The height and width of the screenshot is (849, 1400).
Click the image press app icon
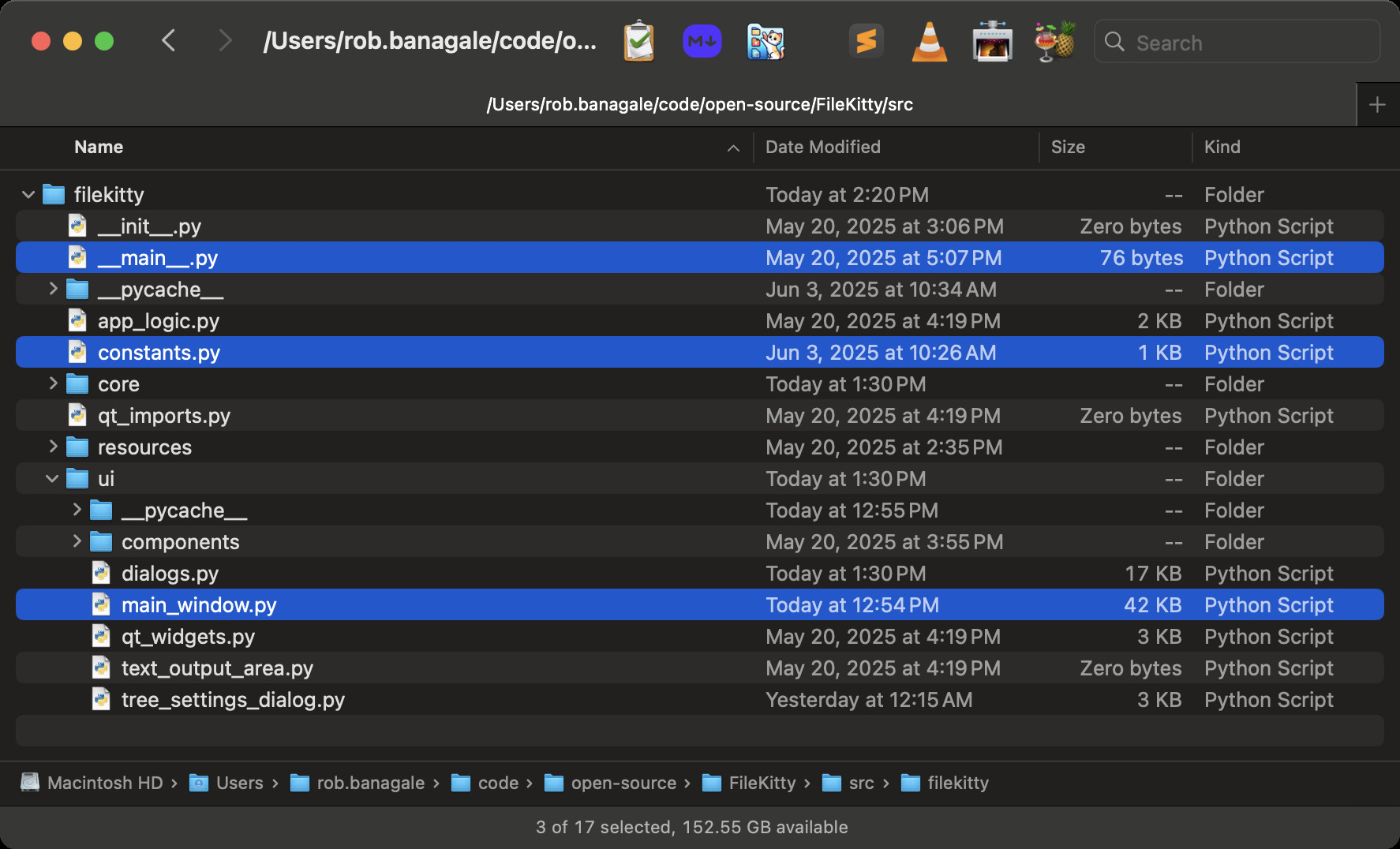[x=992, y=42]
